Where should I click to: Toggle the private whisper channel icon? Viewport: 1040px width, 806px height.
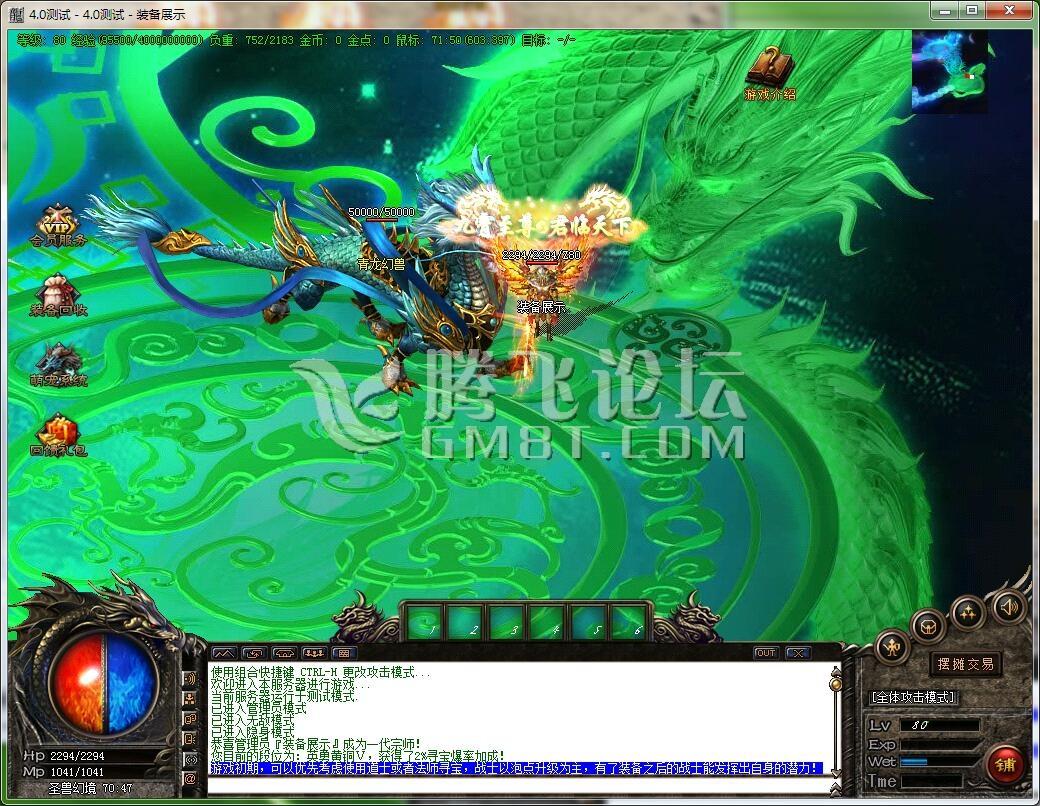click(x=190, y=738)
